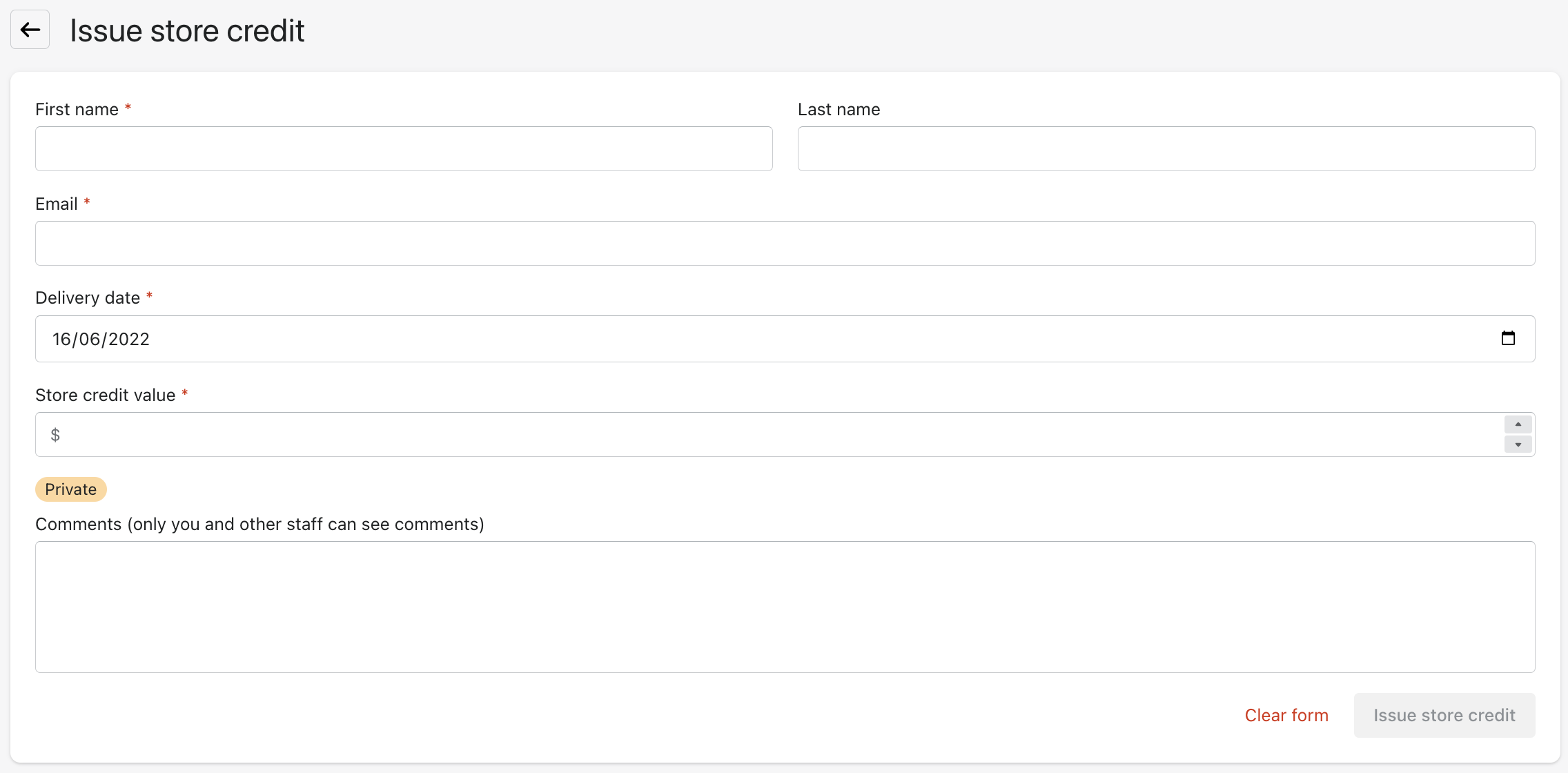Increase store credit value with up arrow
The width and height of the screenshot is (1568, 773).
point(1518,424)
